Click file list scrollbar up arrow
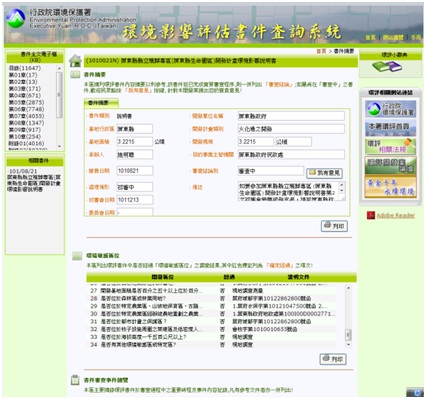 coord(59,68)
